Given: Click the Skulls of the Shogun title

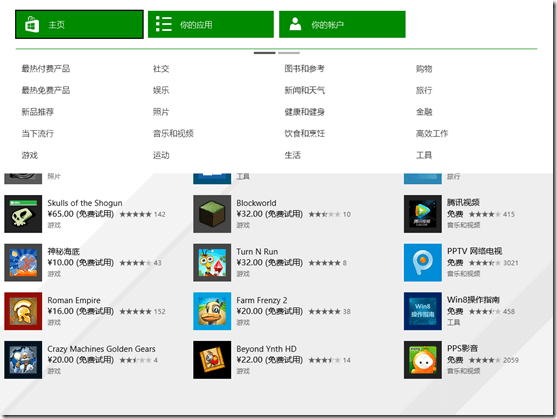Looking at the screenshot, I should coord(85,203).
